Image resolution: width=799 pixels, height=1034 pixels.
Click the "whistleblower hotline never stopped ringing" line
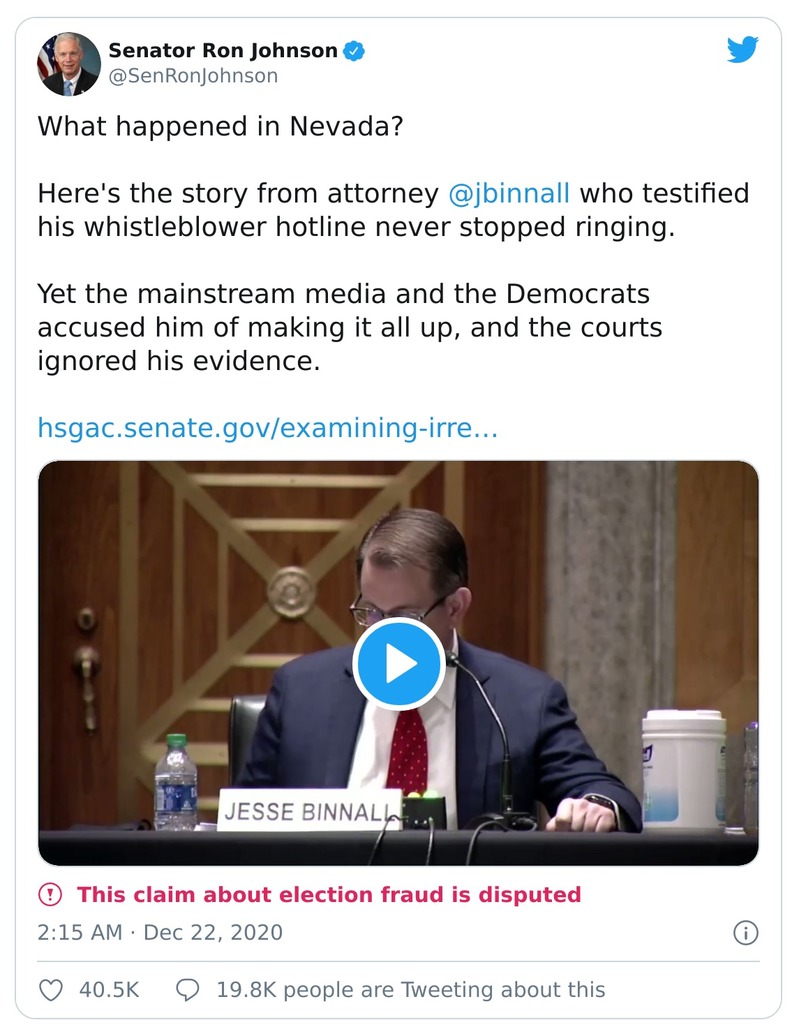(x=356, y=226)
